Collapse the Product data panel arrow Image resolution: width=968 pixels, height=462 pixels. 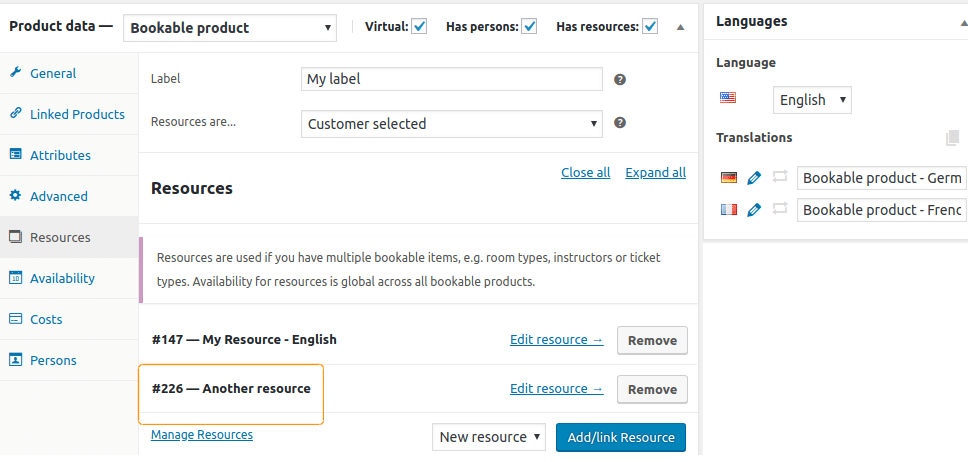point(680,27)
